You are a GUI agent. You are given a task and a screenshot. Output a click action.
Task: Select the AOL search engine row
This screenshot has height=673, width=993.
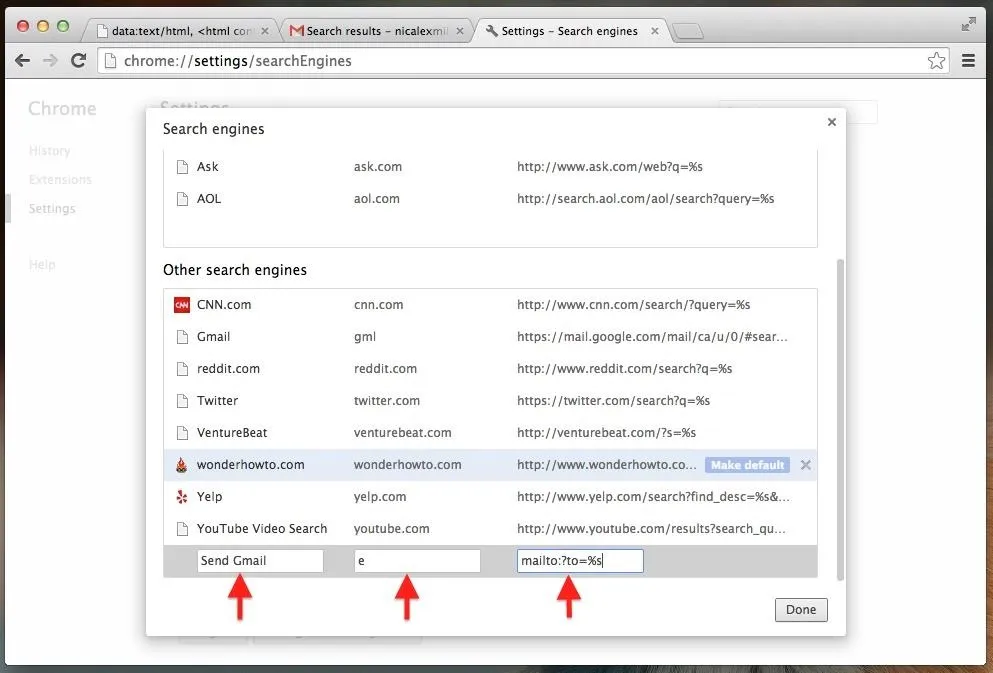click(x=490, y=199)
